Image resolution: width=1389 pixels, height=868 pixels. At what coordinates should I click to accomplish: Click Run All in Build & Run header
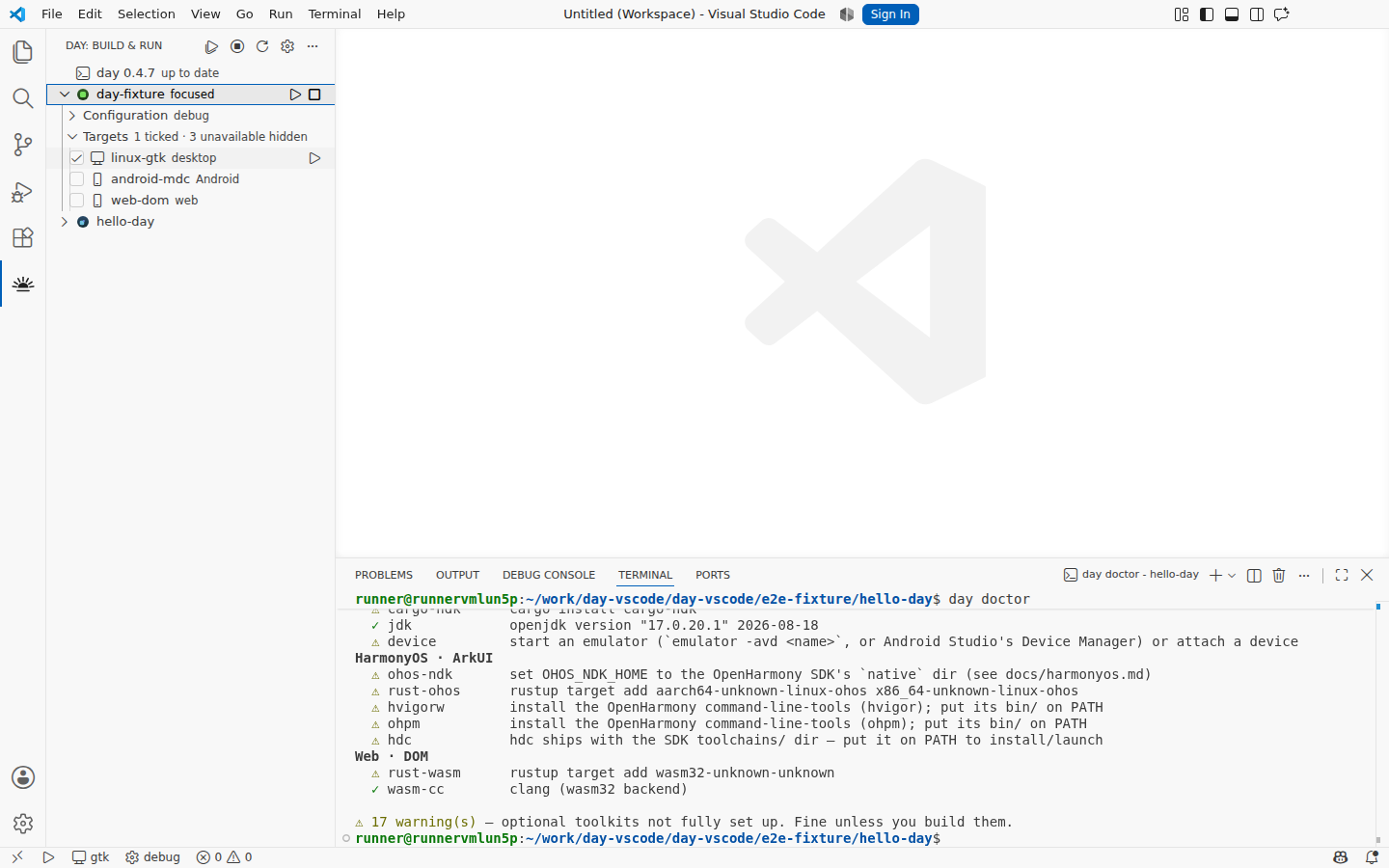[212, 46]
